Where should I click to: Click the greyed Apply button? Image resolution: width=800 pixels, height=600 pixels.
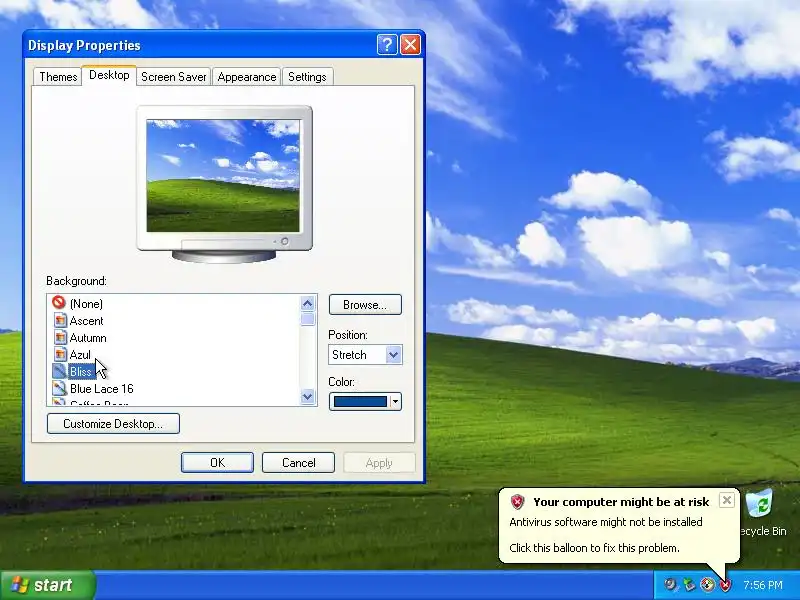[x=379, y=463]
